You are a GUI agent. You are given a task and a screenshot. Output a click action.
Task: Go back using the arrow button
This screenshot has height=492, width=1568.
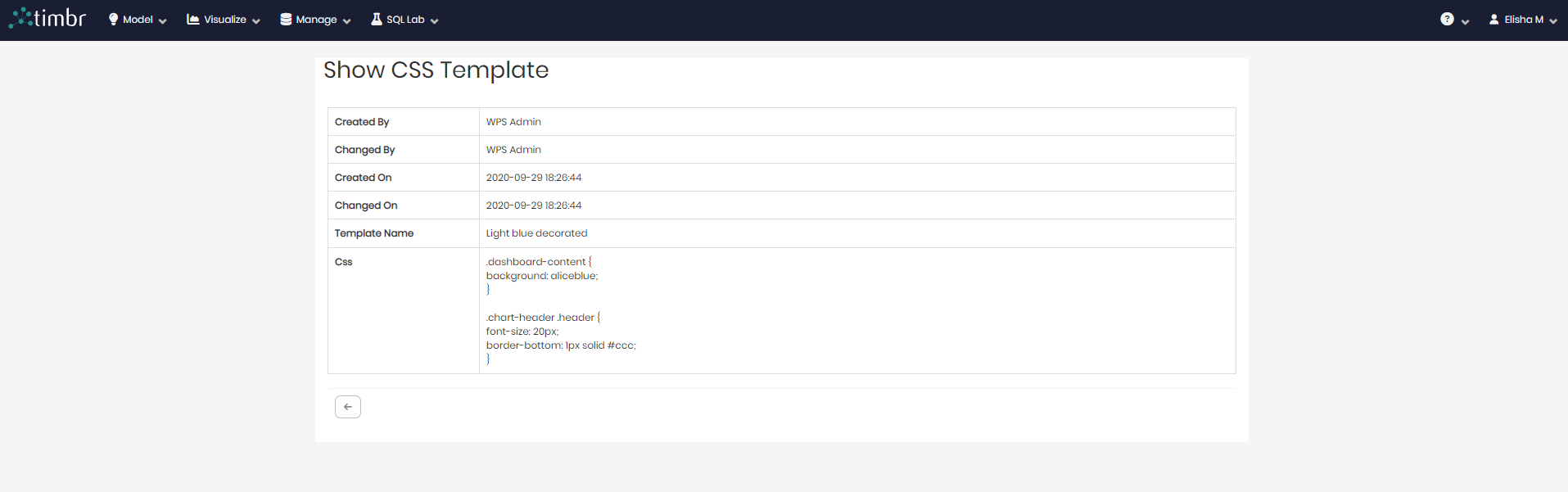click(x=348, y=407)
